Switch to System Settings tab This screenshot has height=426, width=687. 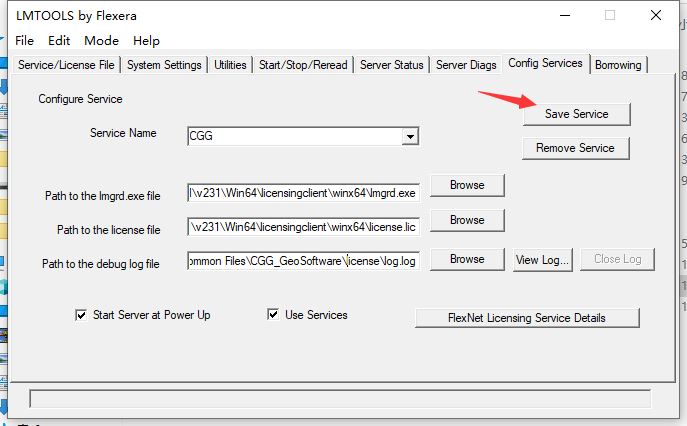point(164,65)
